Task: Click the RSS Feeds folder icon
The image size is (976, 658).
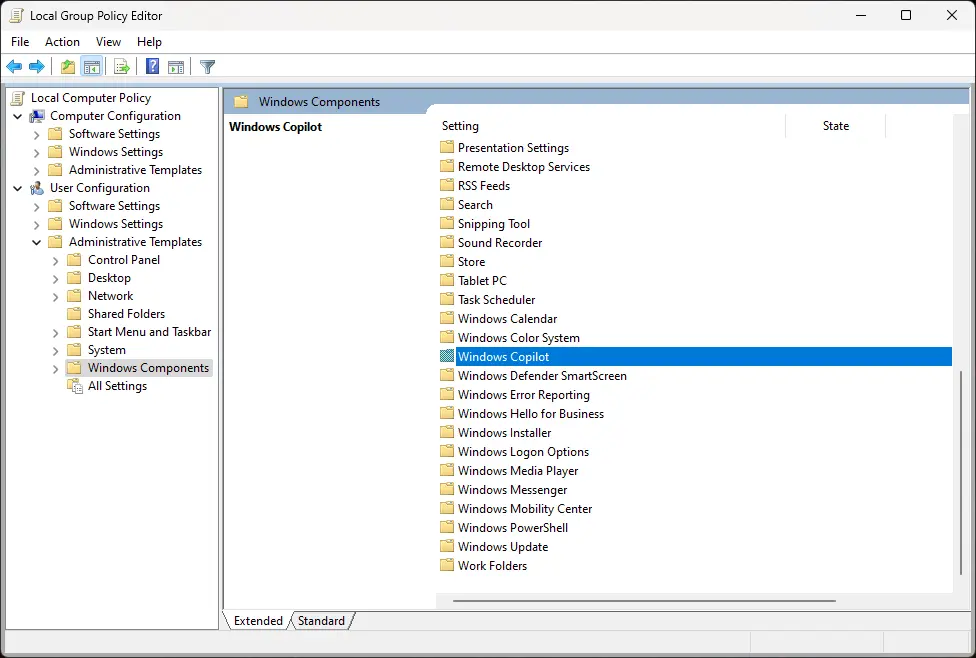Action: (x=447, y=186)
